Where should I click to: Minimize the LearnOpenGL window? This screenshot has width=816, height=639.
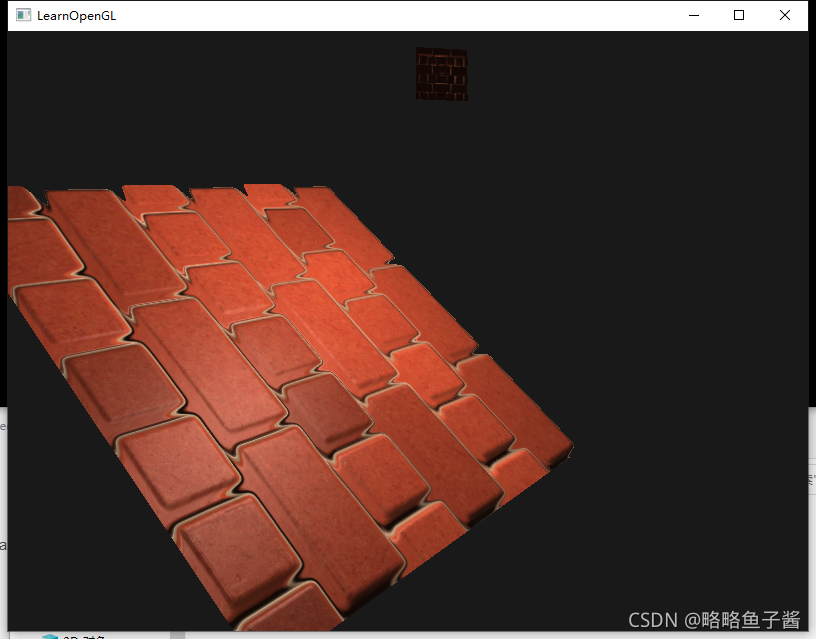(694, 16)
